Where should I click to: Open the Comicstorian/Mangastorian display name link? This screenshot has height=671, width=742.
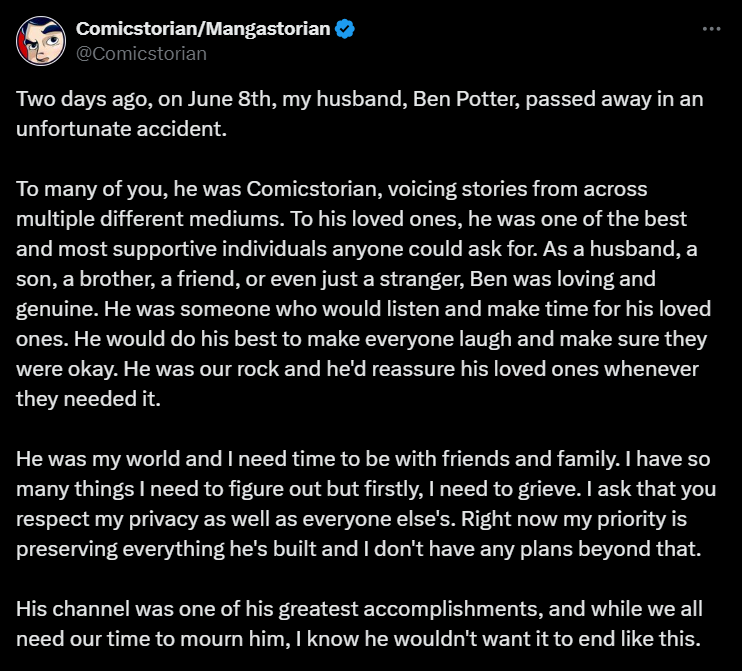point(203,29)
